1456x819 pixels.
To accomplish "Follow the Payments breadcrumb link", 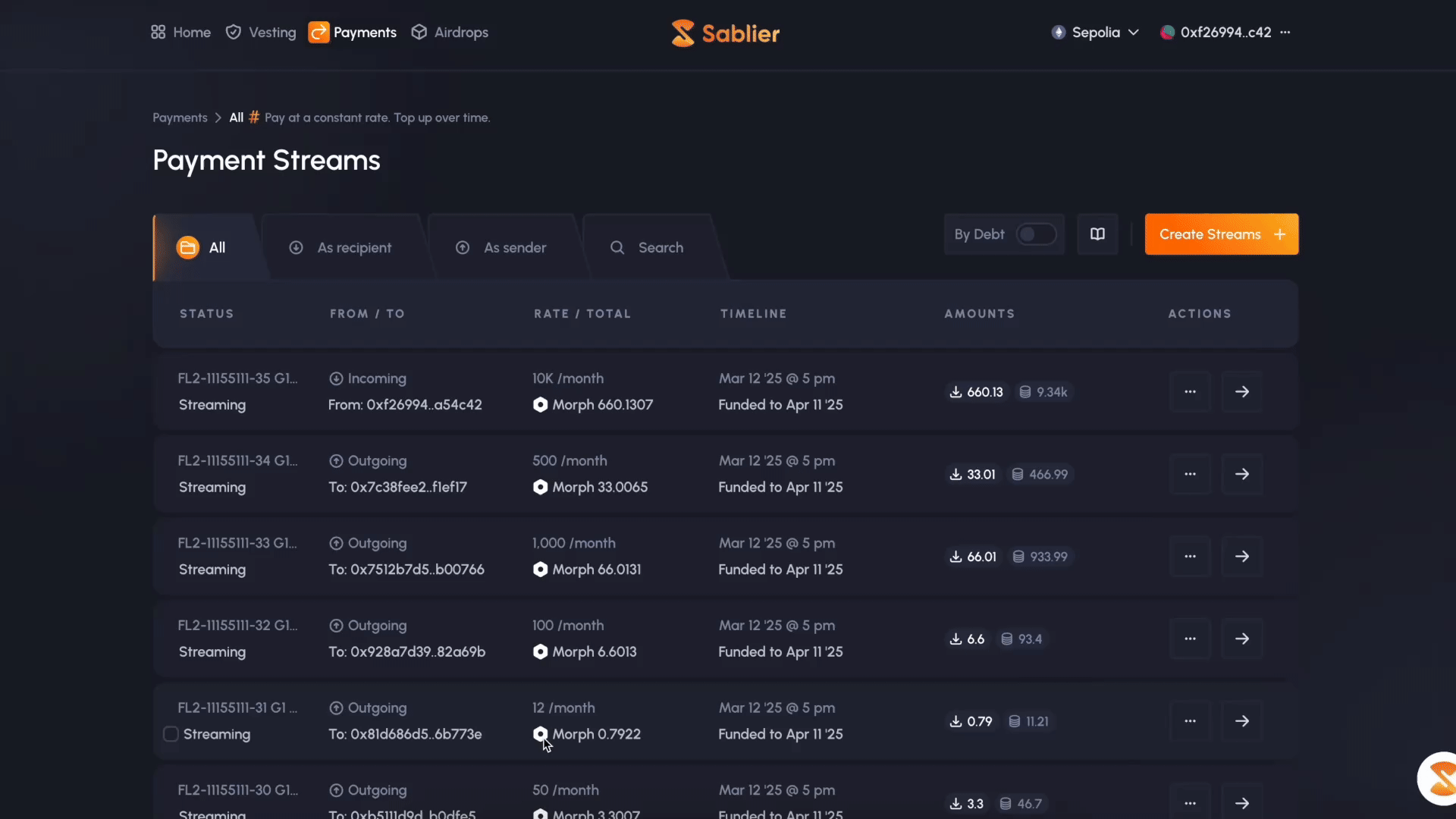I will (x=179, y=118).
